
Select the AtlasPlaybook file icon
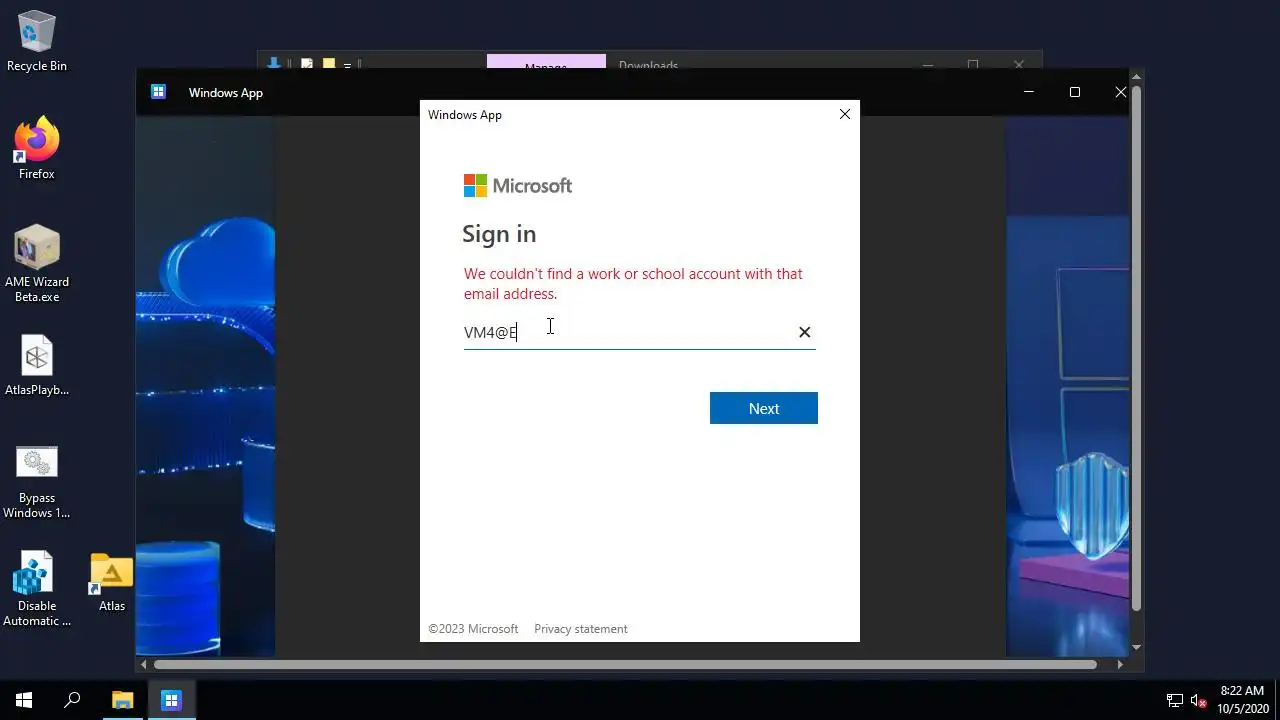click(37, 365)
